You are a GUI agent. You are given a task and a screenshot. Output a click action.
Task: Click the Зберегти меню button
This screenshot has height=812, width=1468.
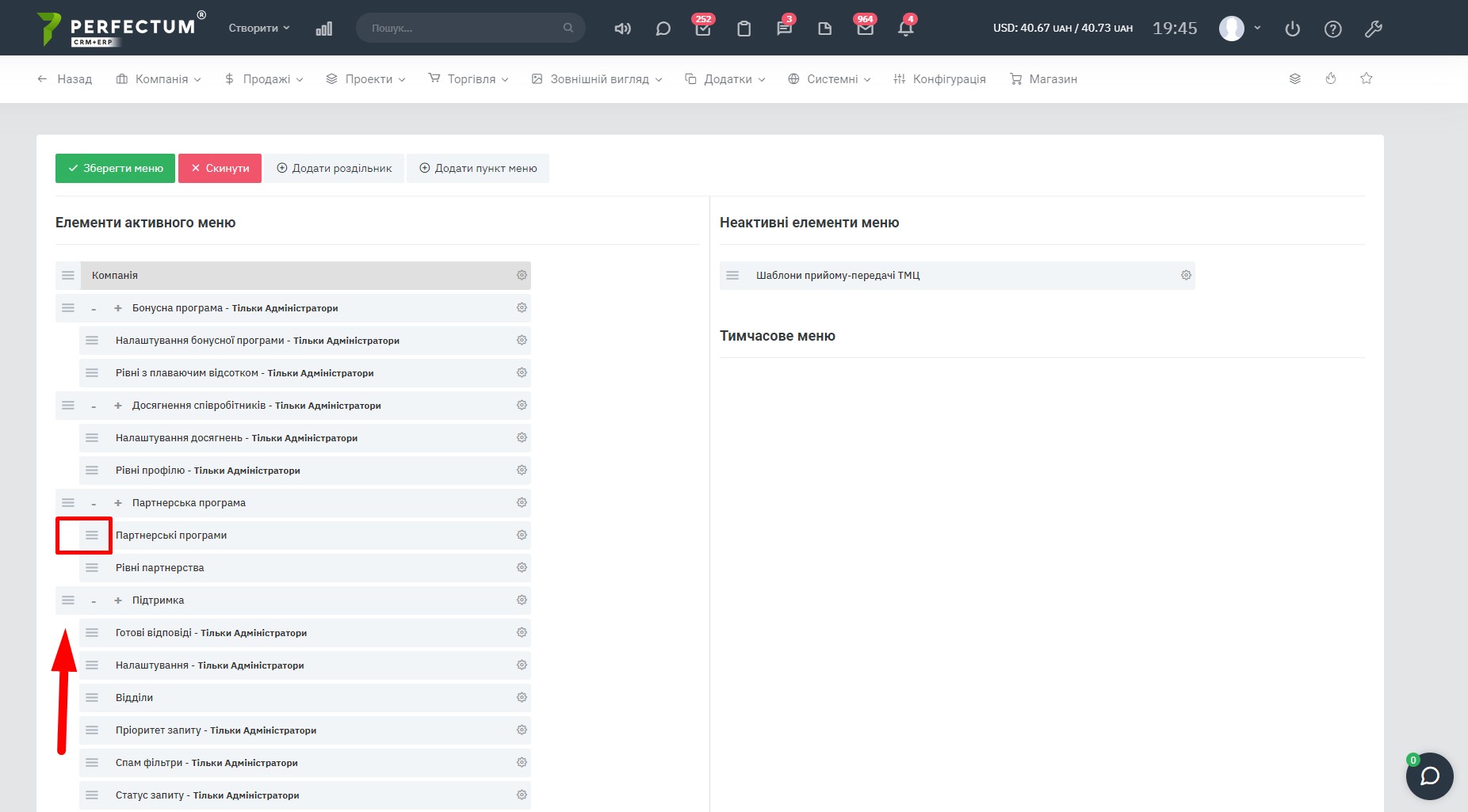coord(115,168)
